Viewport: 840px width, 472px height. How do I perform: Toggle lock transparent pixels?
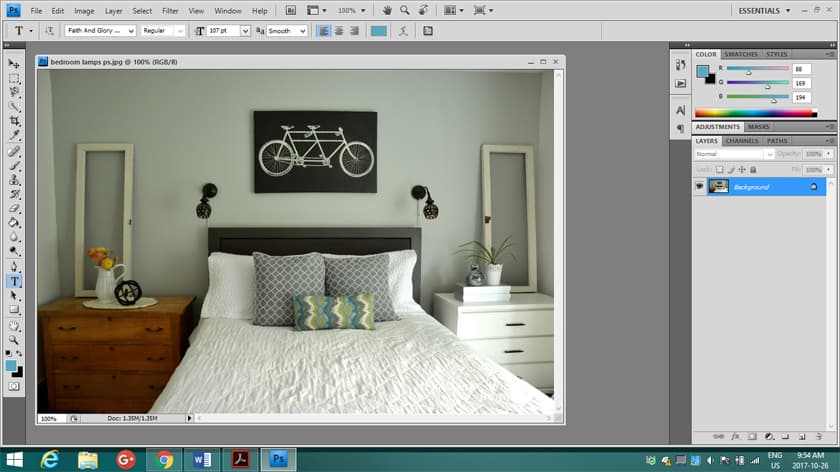719,170
